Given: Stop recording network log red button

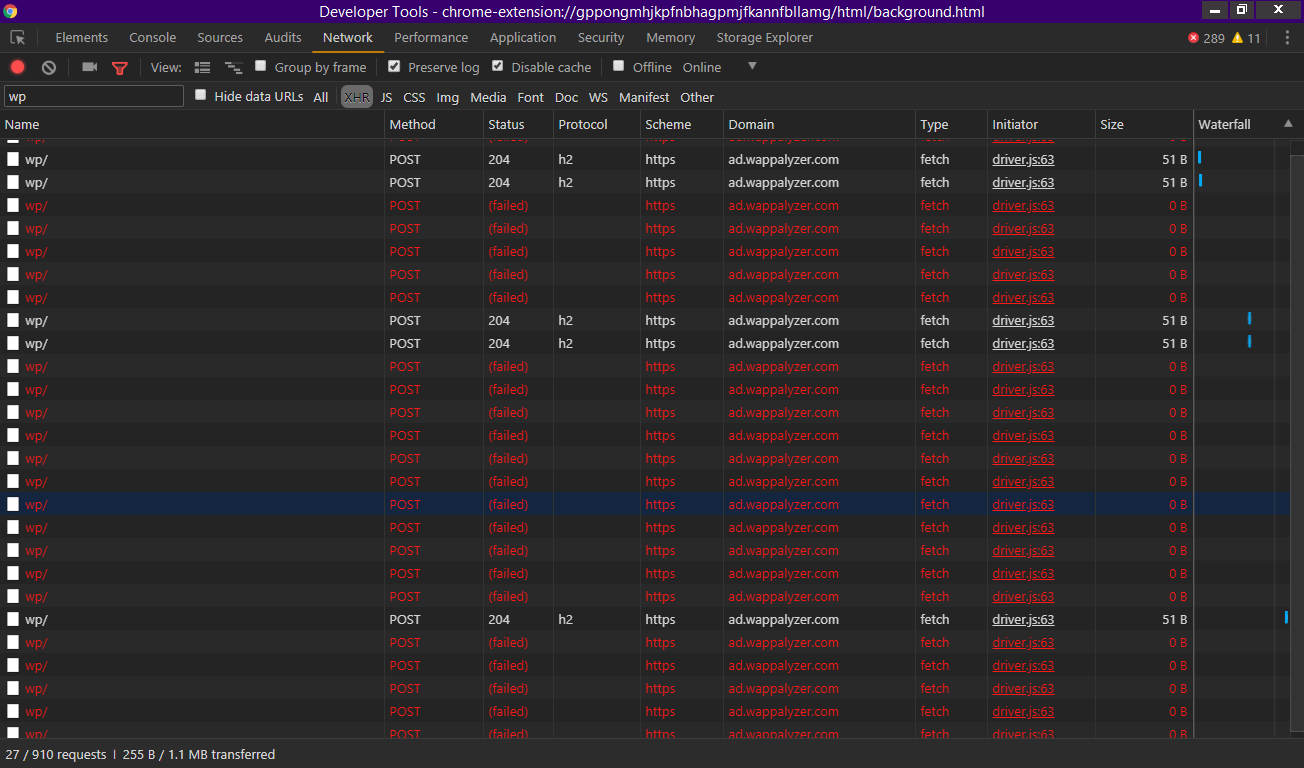Looking at the screenshot, I should click(x=17, y=67).
